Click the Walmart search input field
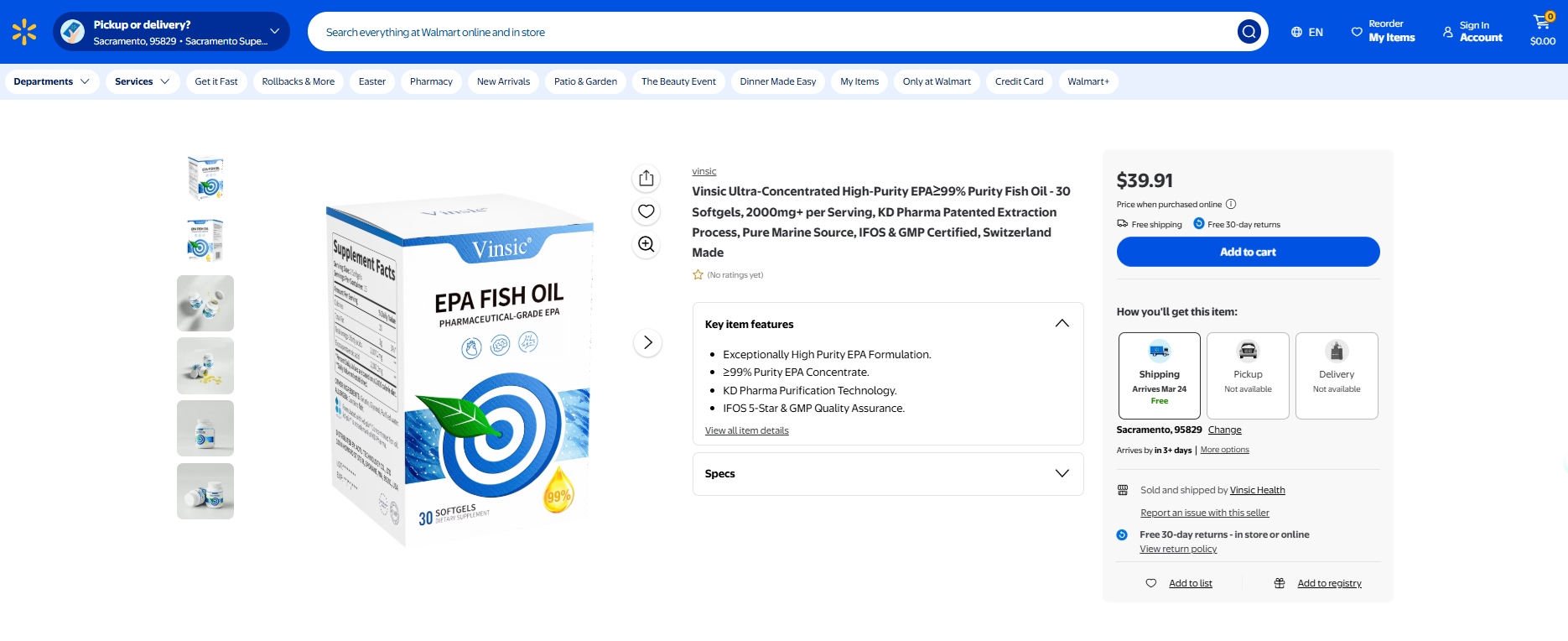 (x=771, y=32)
